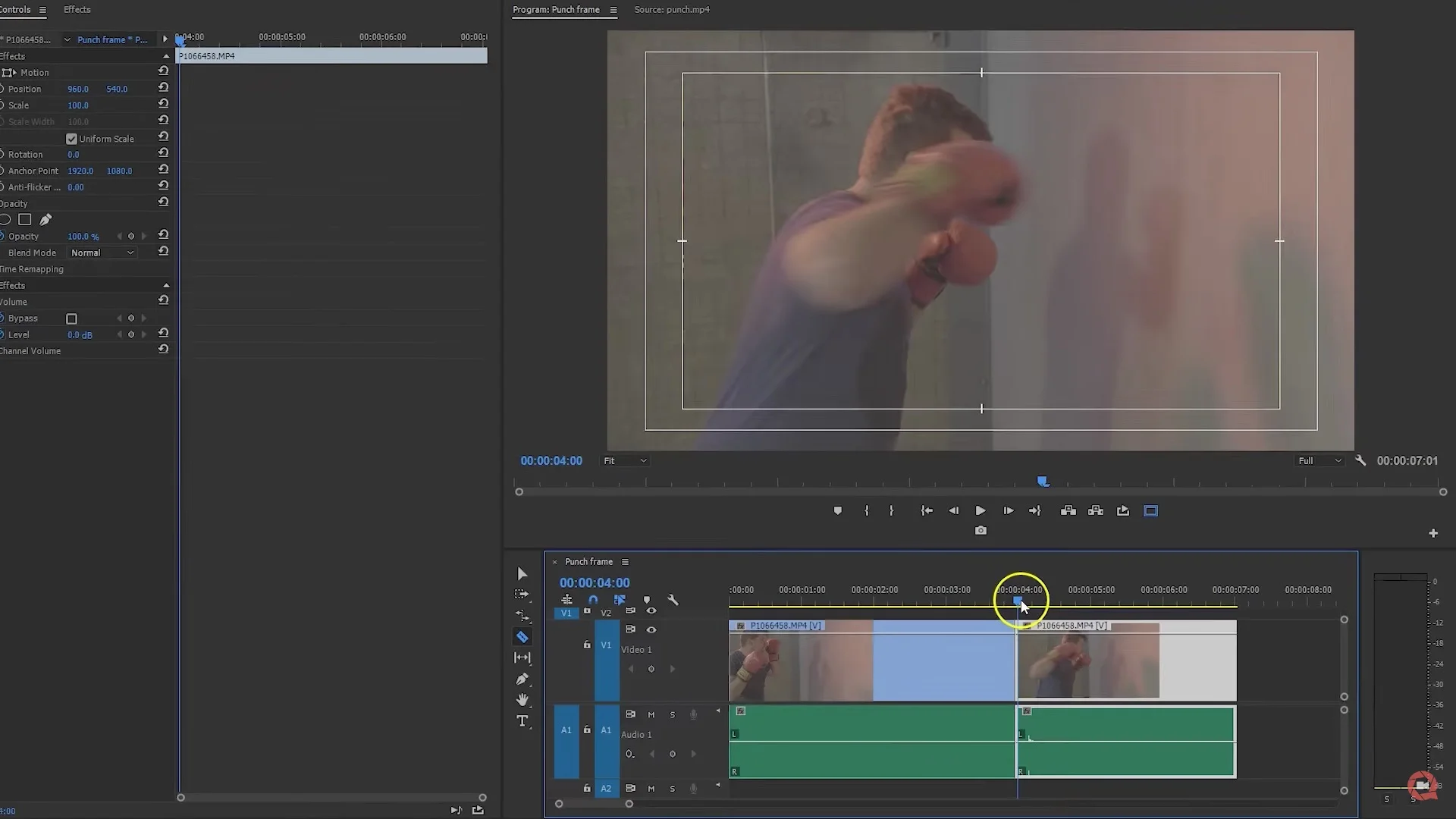Open the Blend Mode Normal dropdown
The image size is (1456, 819).
coord(102,253)
